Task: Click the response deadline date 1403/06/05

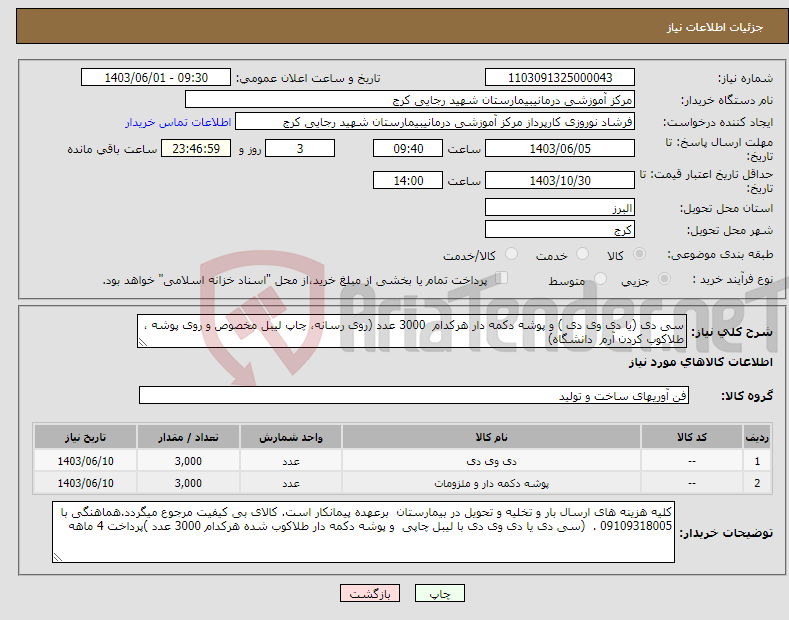Action: tap(560, 148)
